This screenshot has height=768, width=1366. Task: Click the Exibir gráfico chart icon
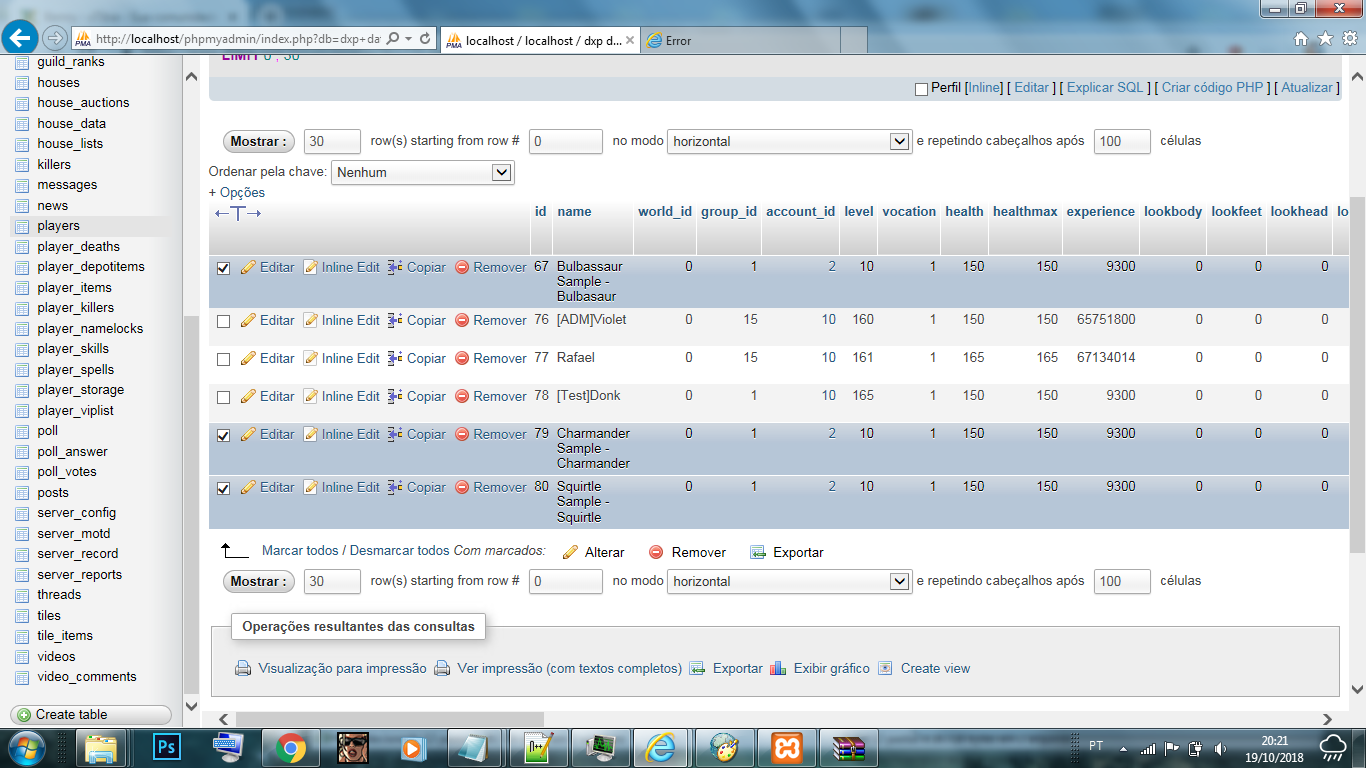coord(778,668)
